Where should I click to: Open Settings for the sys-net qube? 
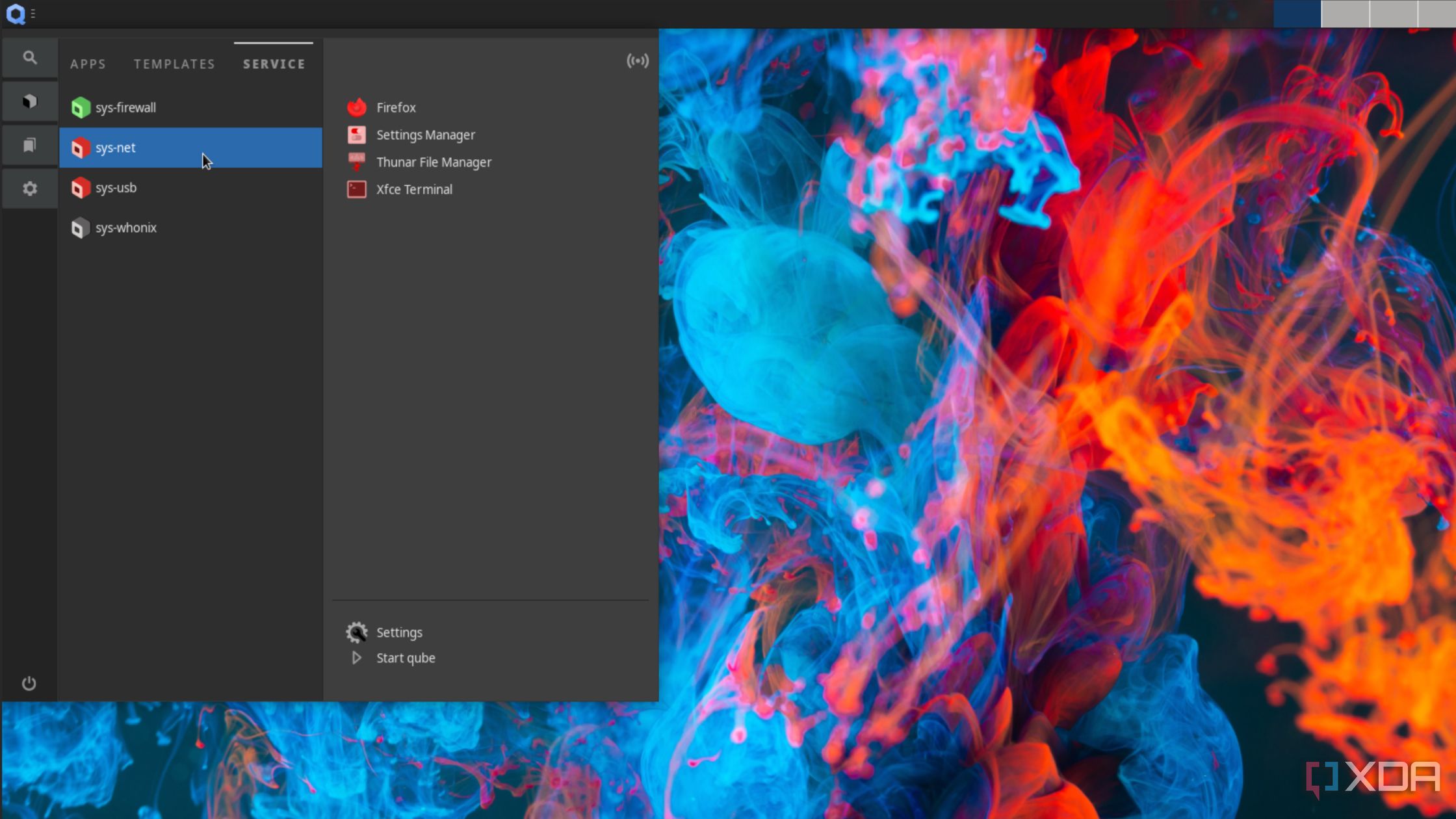398,632
